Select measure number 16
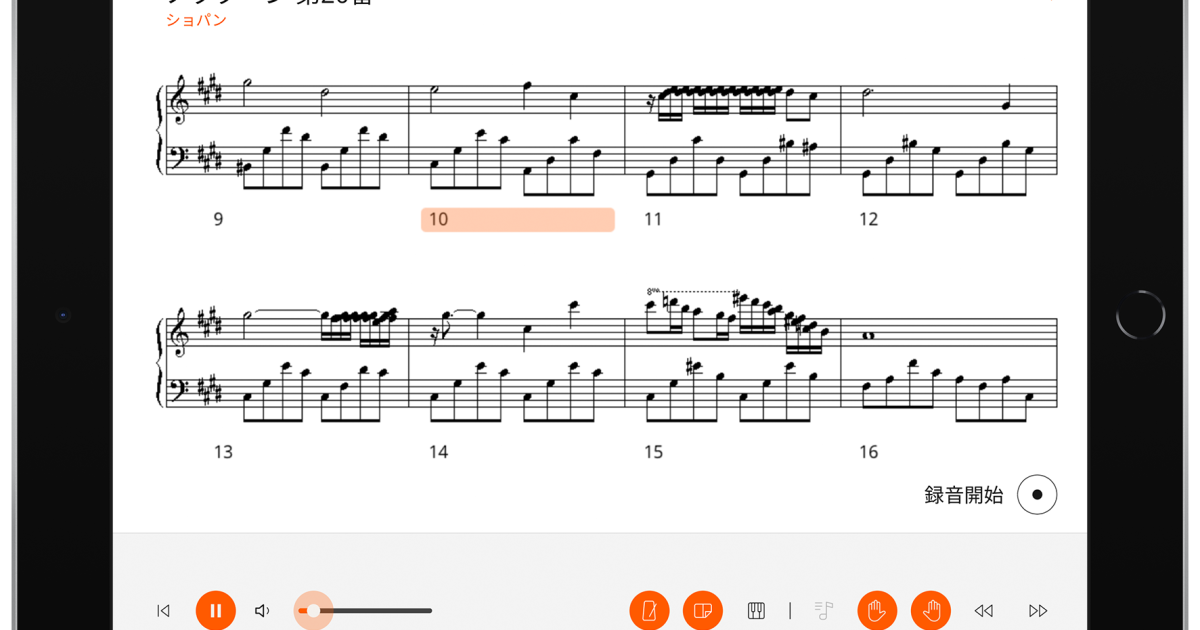This screenshot has height=630, width=1200. 868,452
